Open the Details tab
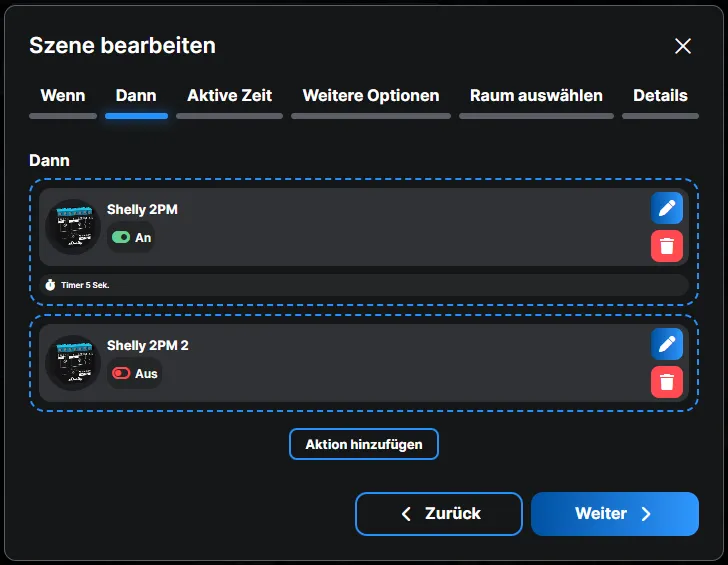 pos(660,96)
